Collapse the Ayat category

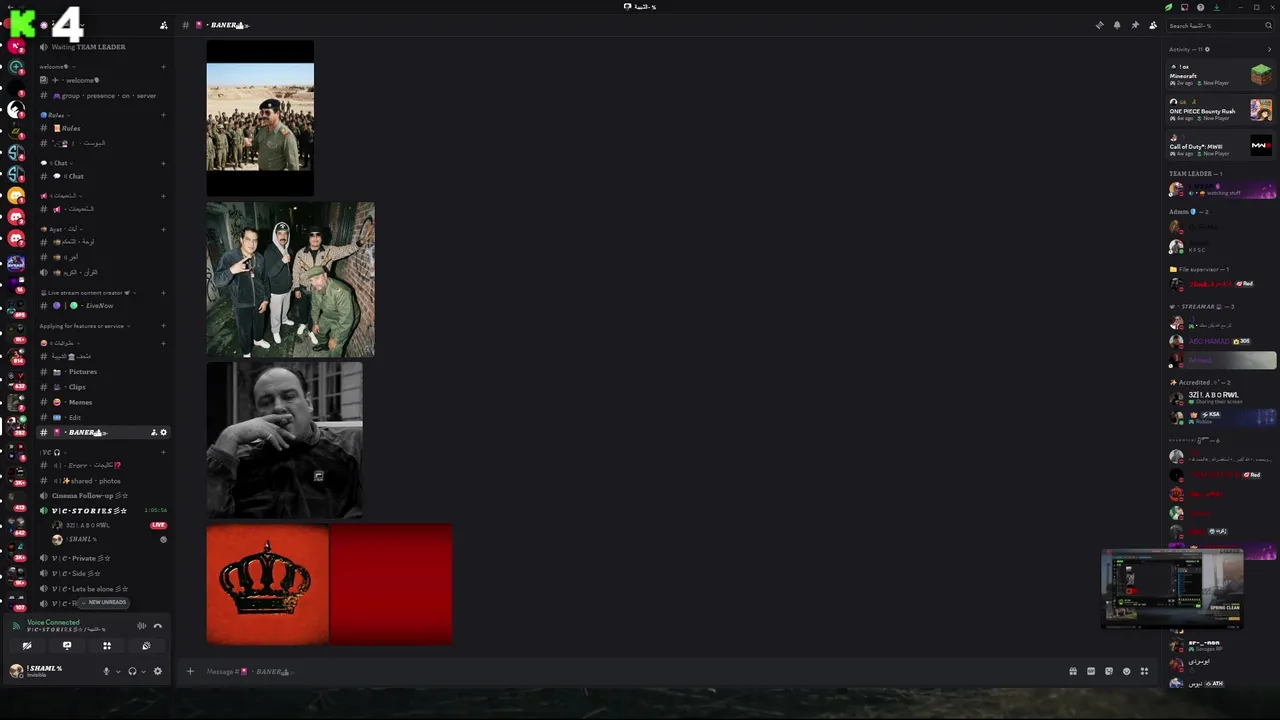coord(62,229)
